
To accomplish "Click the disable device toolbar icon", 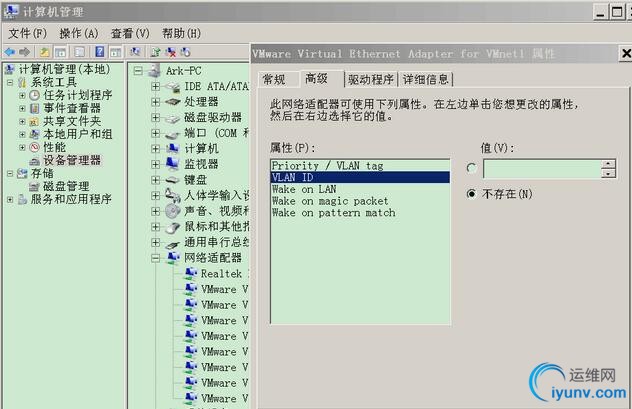I will 185,52.
